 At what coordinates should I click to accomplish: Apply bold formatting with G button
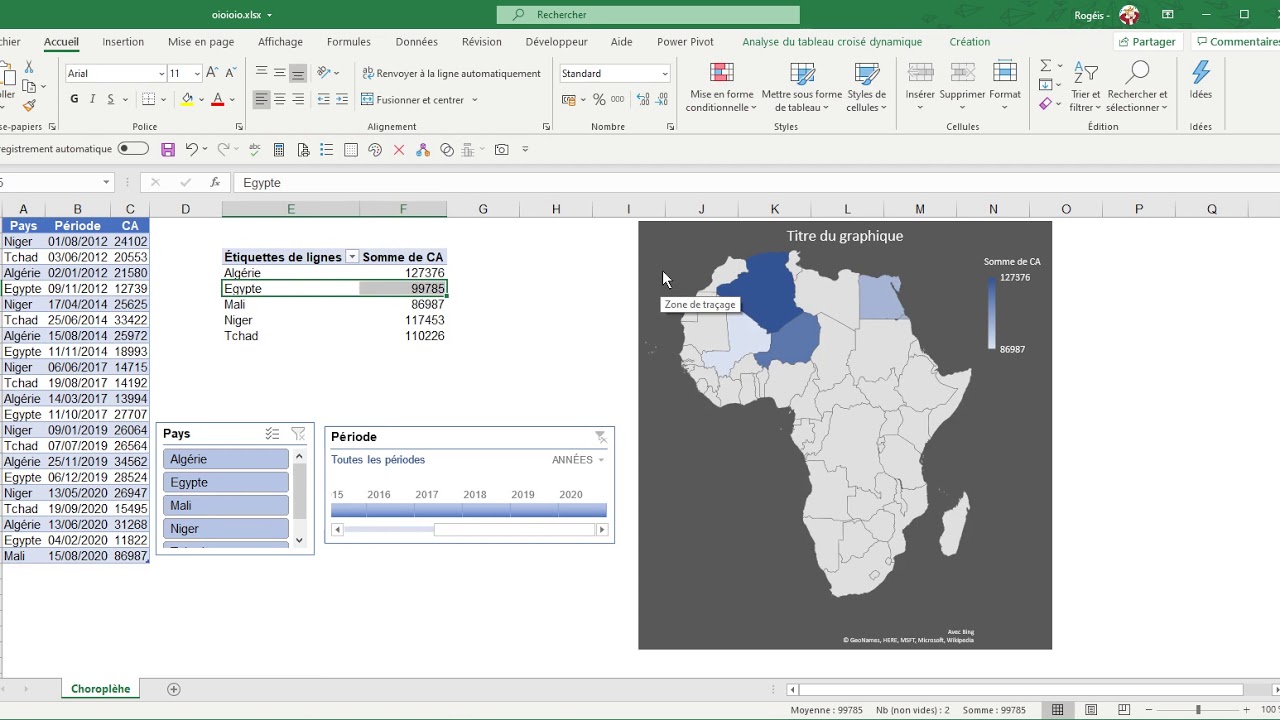[x=74, y=99]
